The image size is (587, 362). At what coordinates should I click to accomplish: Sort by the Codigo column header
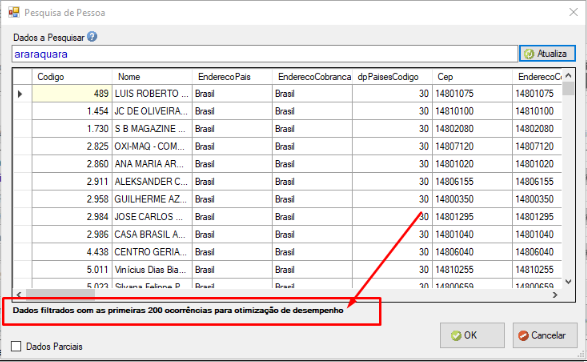point(72,77)
